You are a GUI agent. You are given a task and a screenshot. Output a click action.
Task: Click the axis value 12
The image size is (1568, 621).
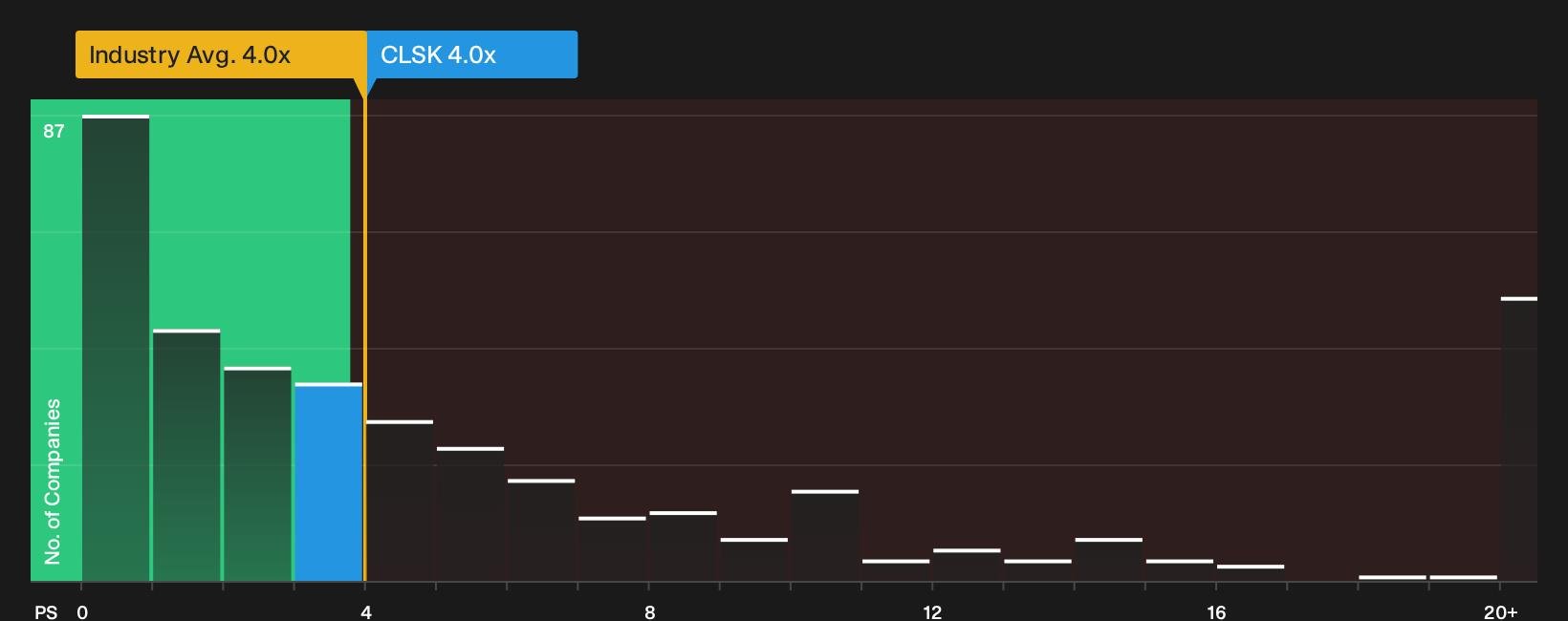point(932,611)
